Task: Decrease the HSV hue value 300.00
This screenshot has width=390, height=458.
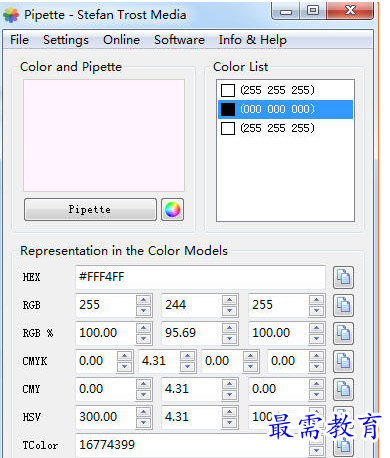Action: point(143,423)
